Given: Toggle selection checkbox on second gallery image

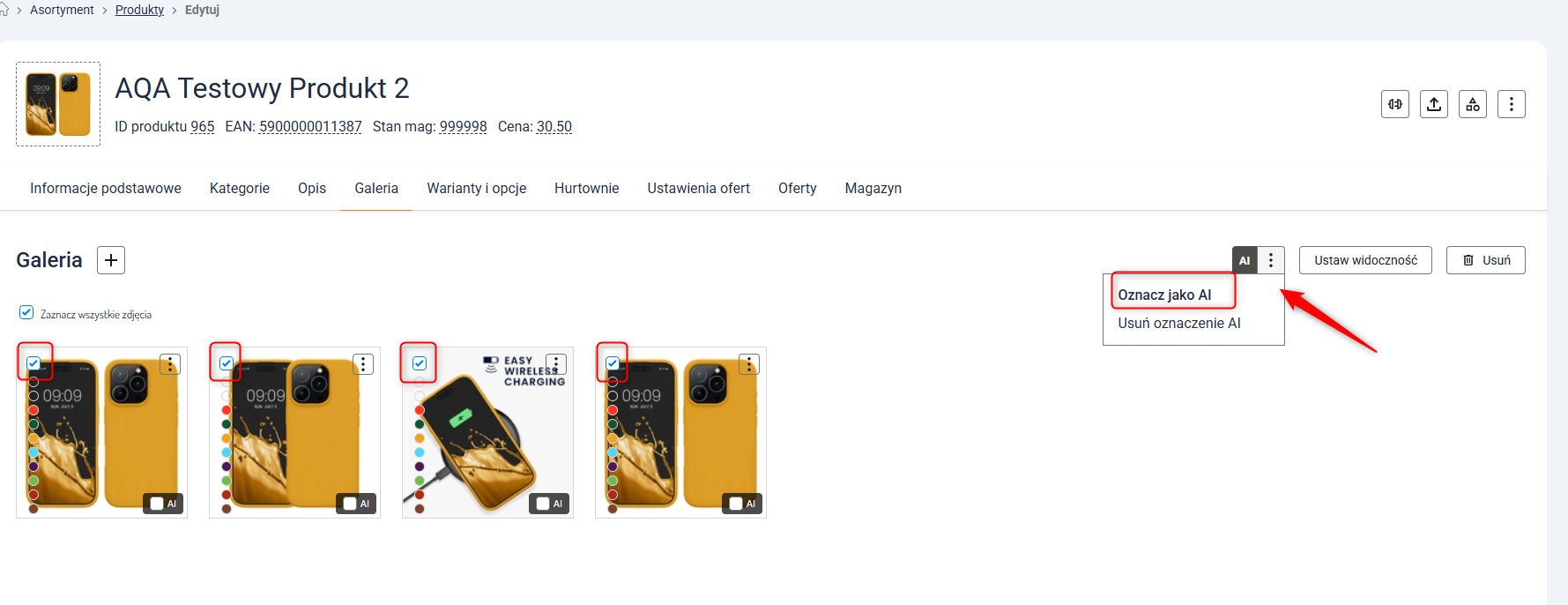Looking at the screenshot, I should pyautogui.click(x=227, y=362).
